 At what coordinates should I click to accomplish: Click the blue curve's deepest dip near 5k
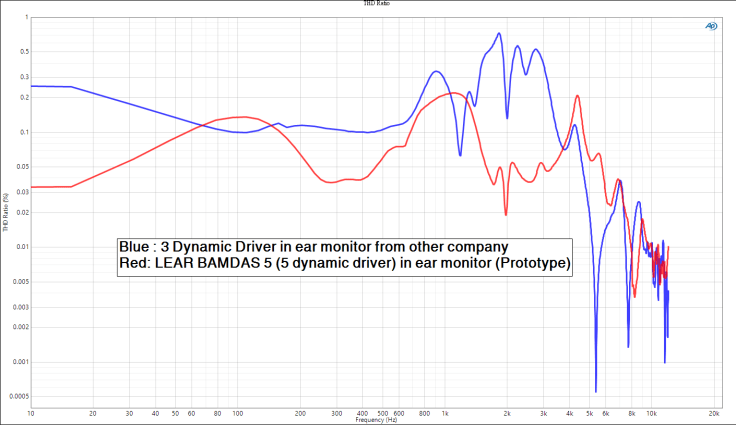coord(595,390)
